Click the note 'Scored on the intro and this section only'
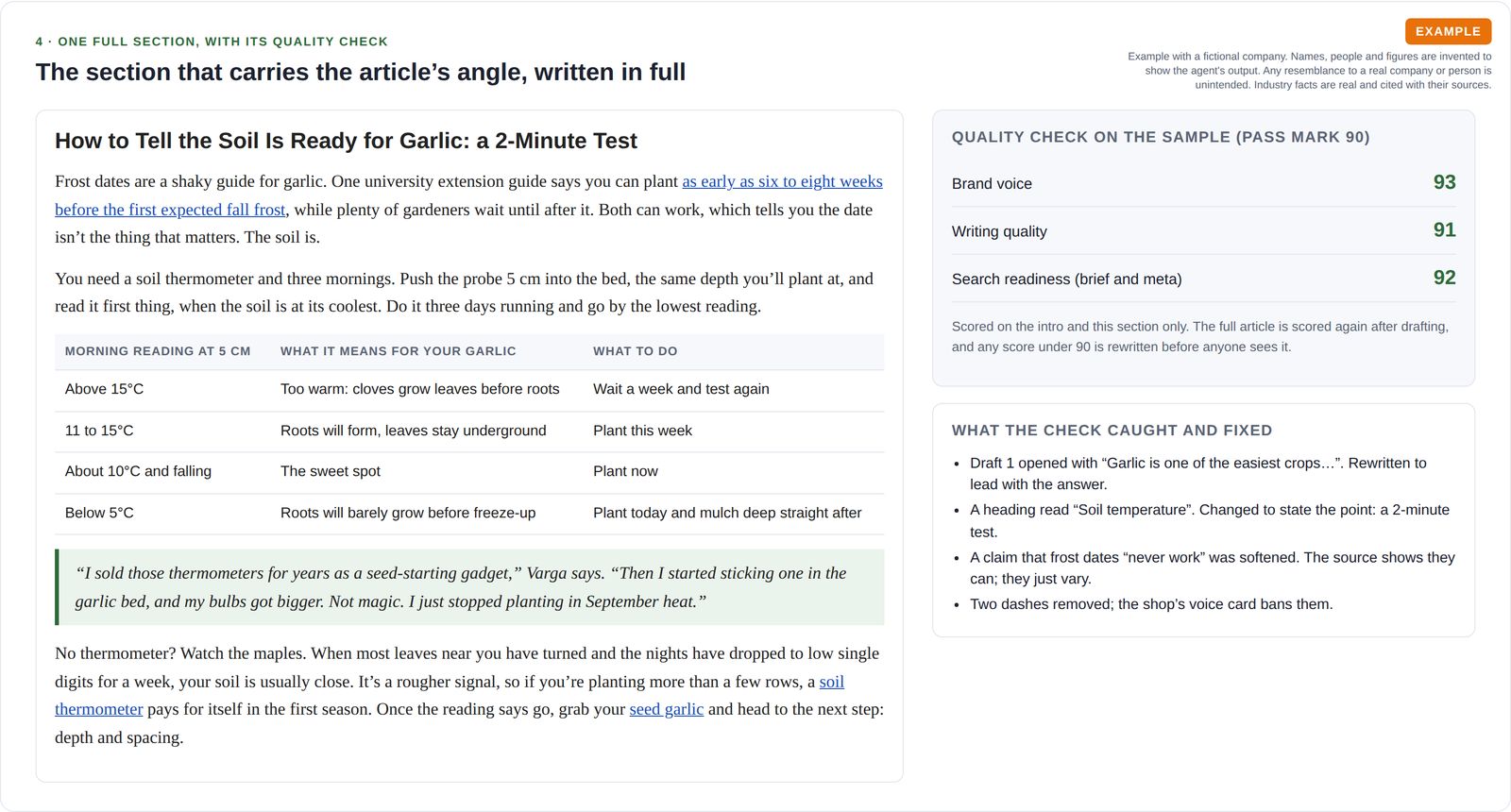The image size is (1511, 812). coord(1200,337)
